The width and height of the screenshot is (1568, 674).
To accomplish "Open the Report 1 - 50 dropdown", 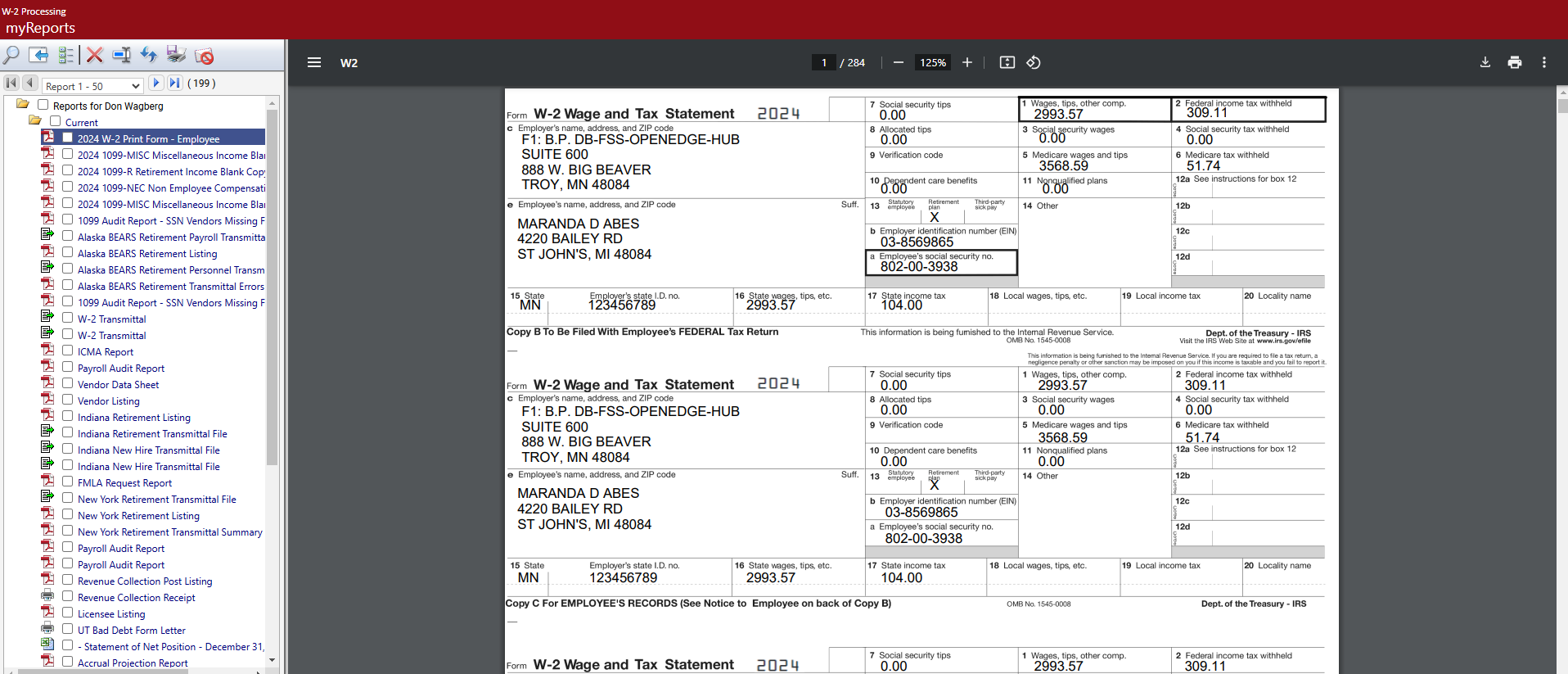I will [x=93, y=85].
